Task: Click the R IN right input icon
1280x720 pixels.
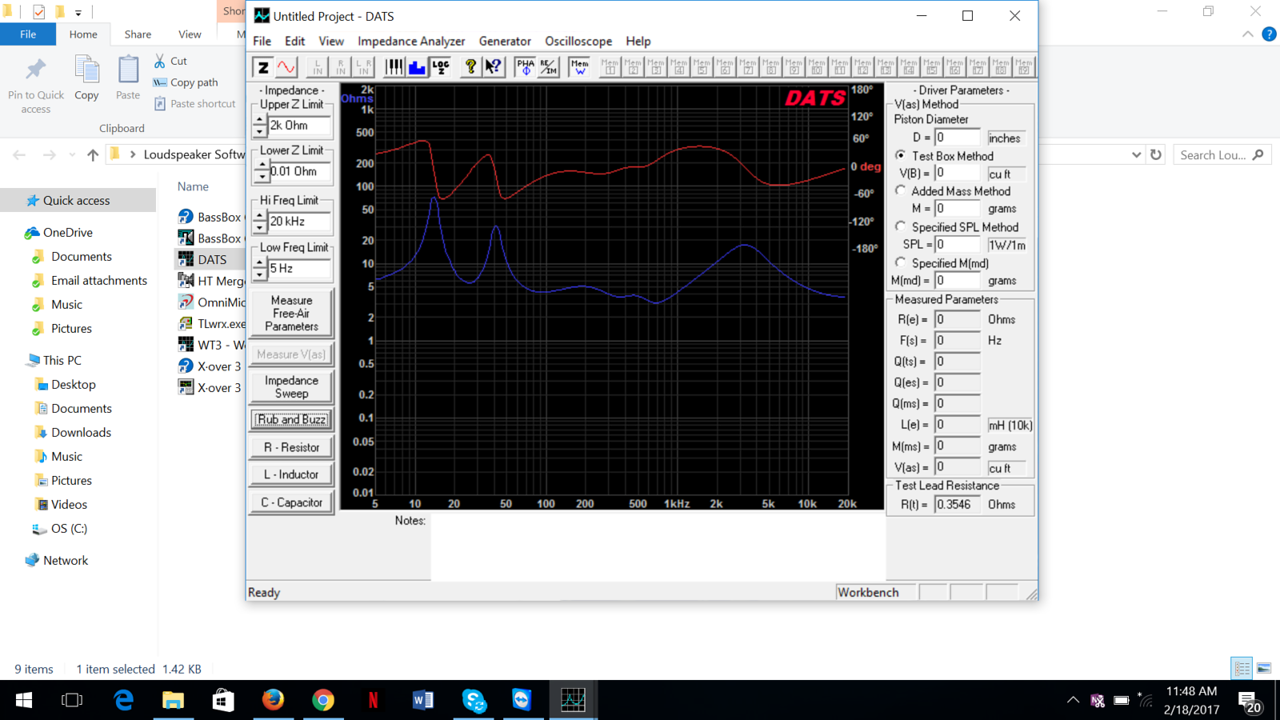Action: (341, 67)
